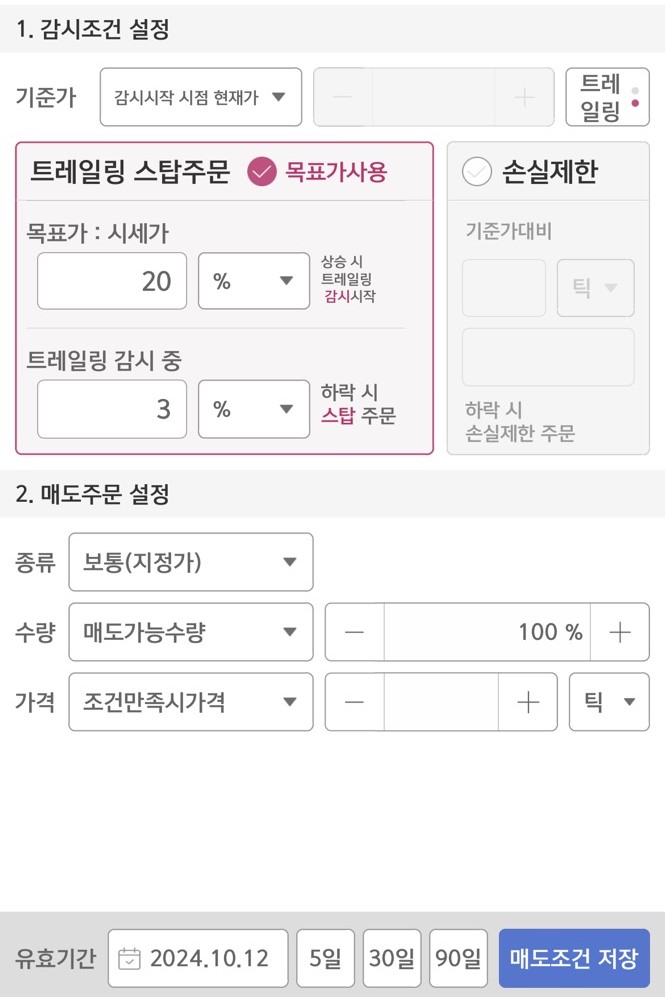Toggle the 트레일링 button at top right

(x=607, y=96)
